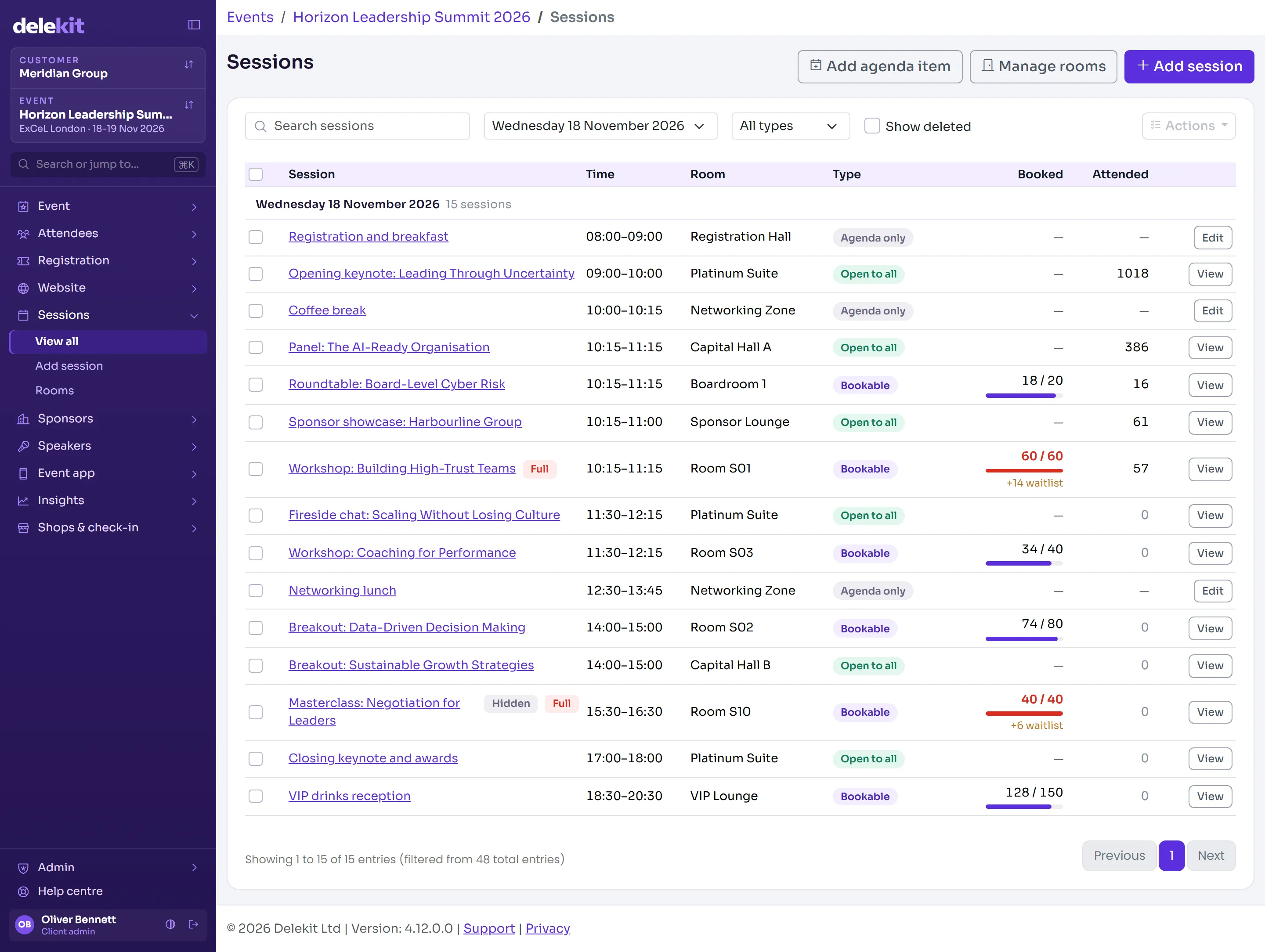Click the customer switcher arrows icon
Image resolution: width=1265 pixels, height=952 pixels.
coord(189,65)
